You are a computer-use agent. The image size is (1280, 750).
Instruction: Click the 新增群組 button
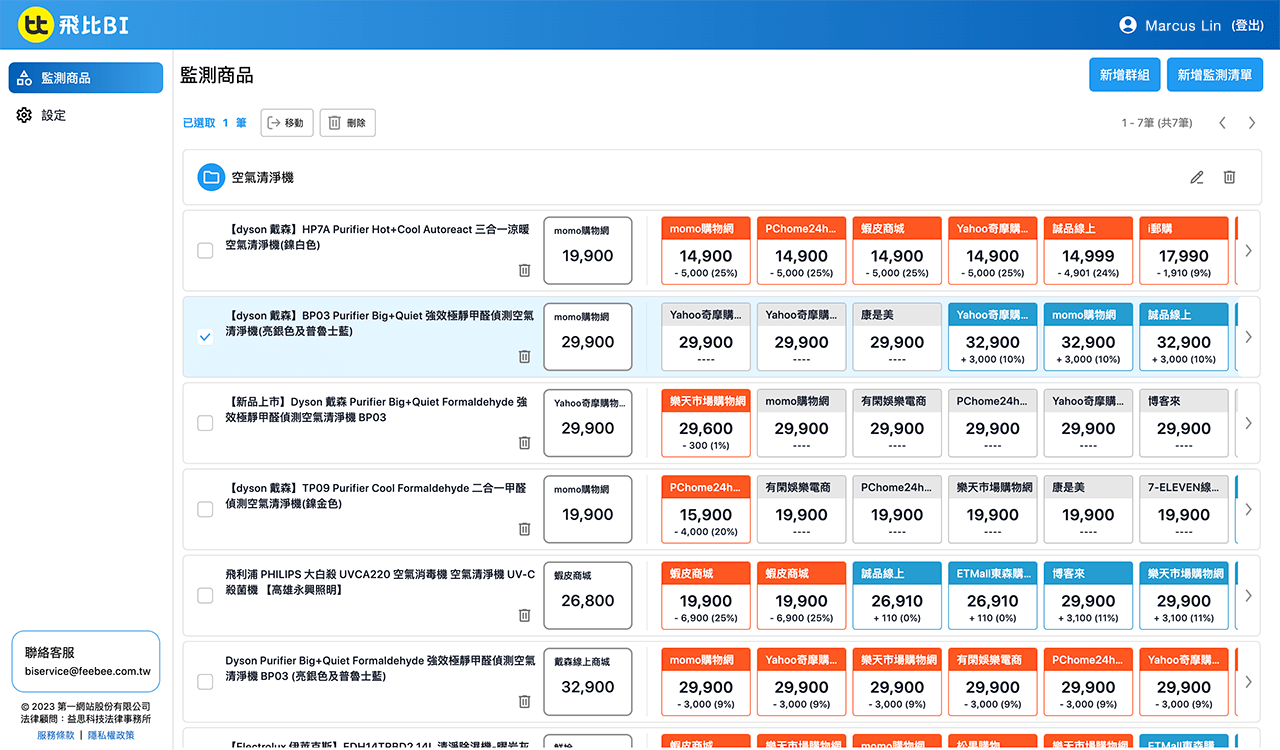tap(1124, 75)
